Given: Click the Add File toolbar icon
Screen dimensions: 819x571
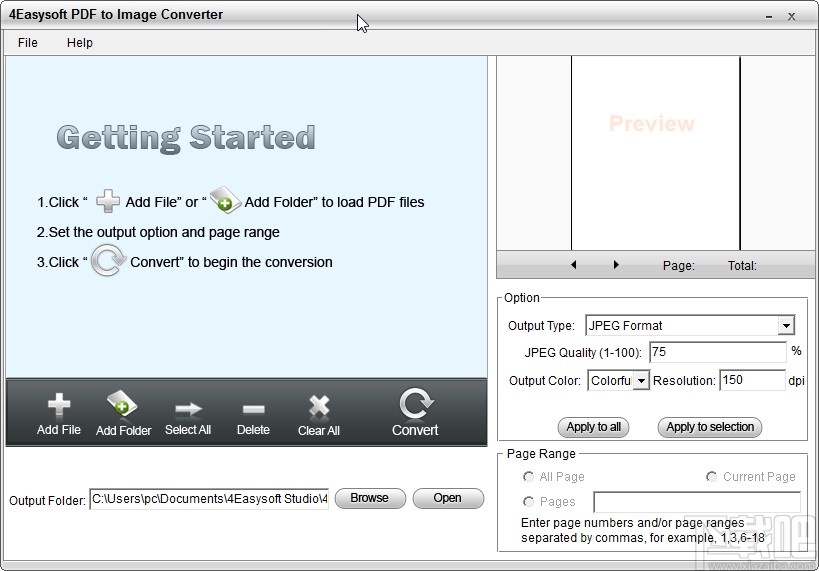Looking at the screenshot, I should 58,404.
